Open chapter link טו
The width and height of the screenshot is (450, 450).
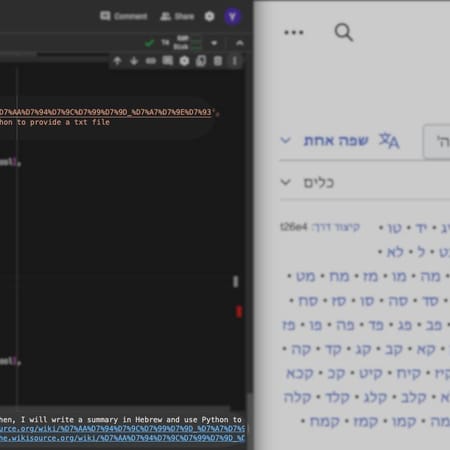point(395,228)
